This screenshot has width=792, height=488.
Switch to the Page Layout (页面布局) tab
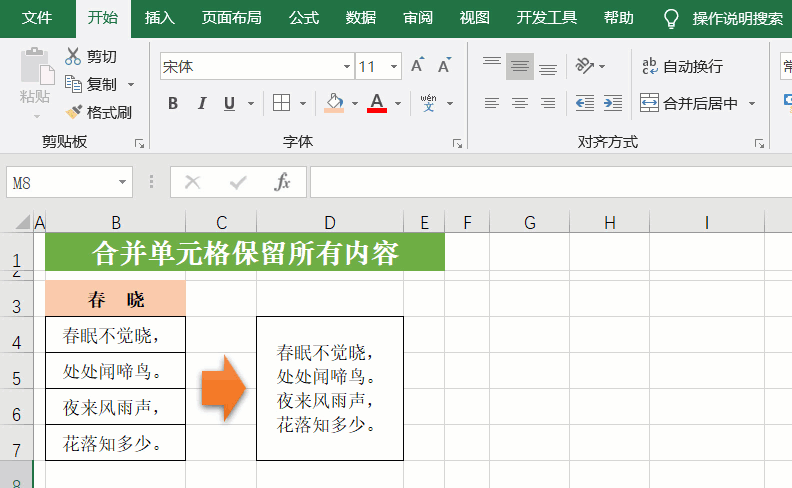(231, 18)
